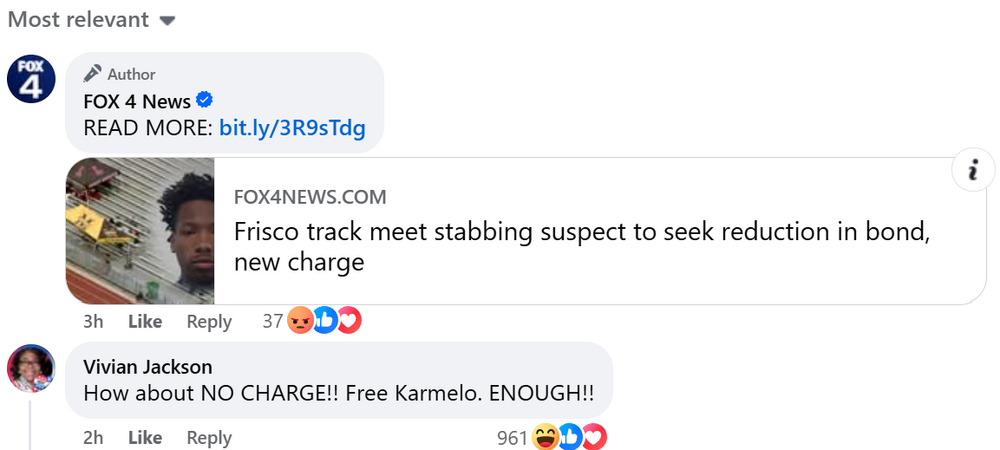Open Vivian Jackson's profile name link
Viewport: 1000px width, 450px height.
(x=147, y=367)
